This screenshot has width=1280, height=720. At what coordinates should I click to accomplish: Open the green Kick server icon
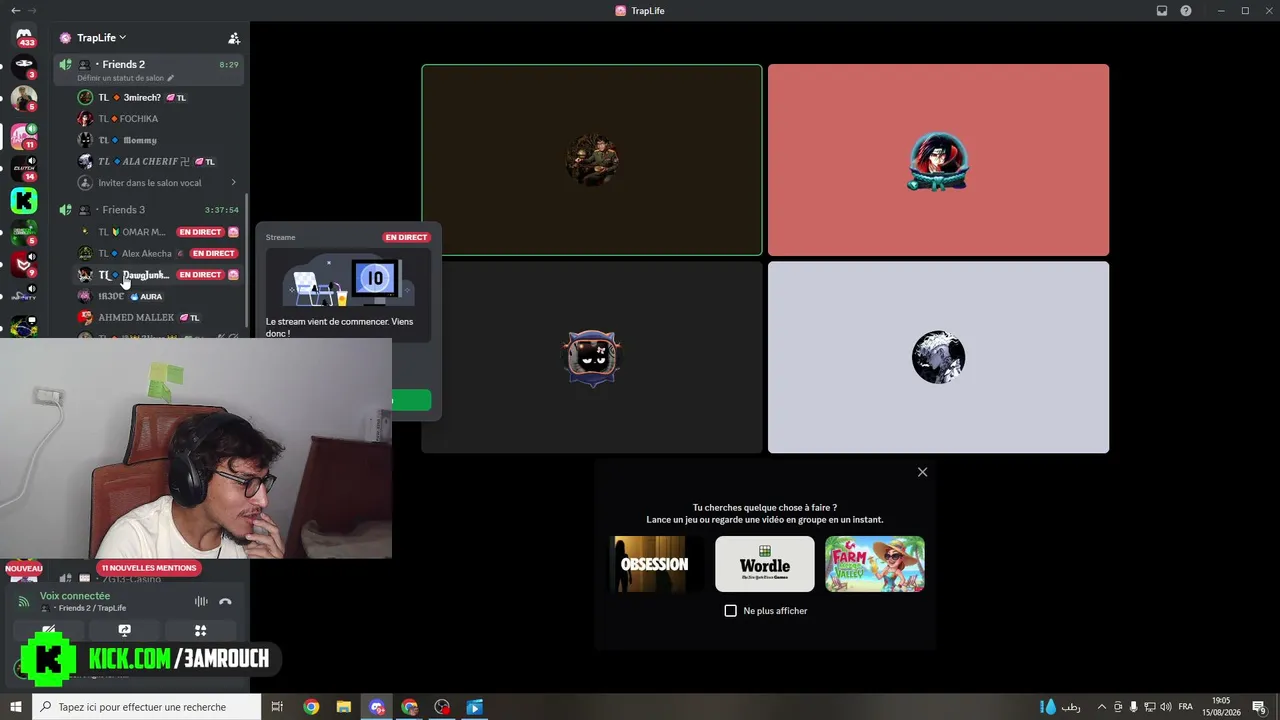(x=24, y=200)
